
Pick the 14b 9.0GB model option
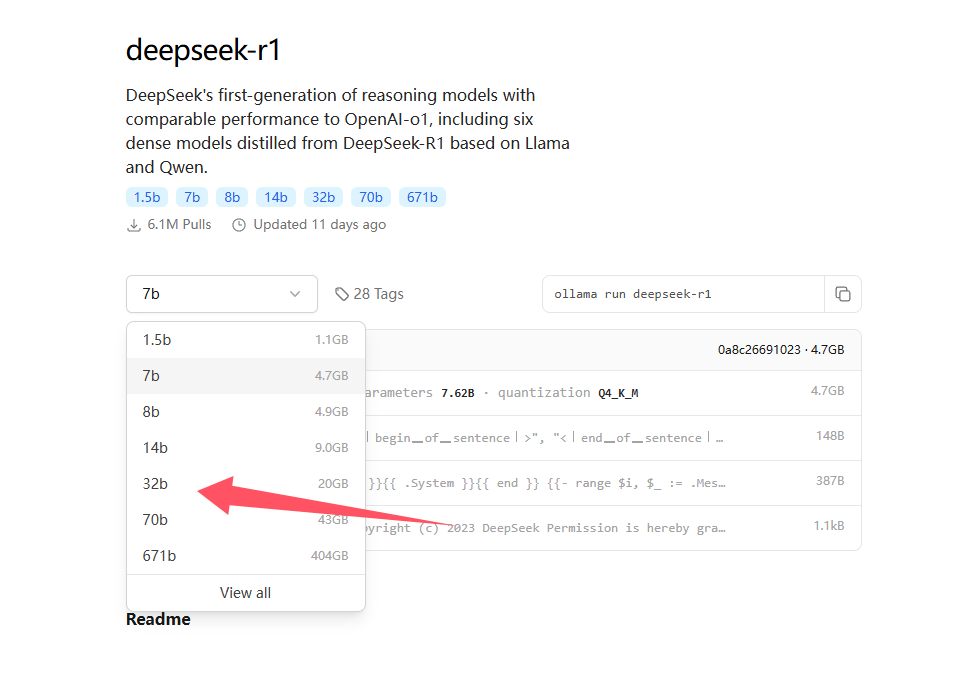click(x=245, y=448)
